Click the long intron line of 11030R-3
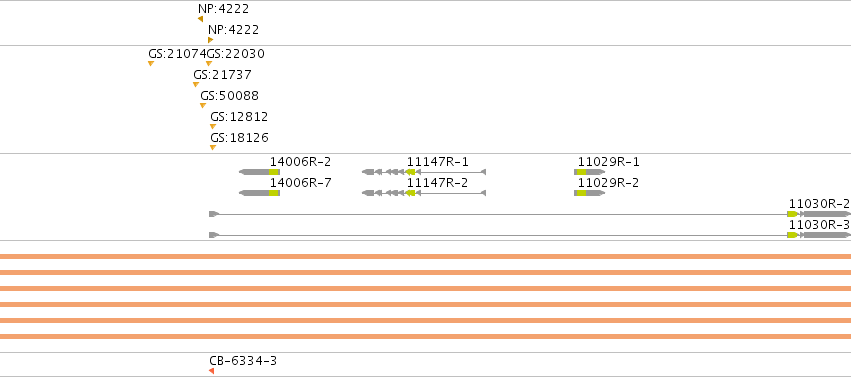851x377 pixels. [x=502, y=235]
